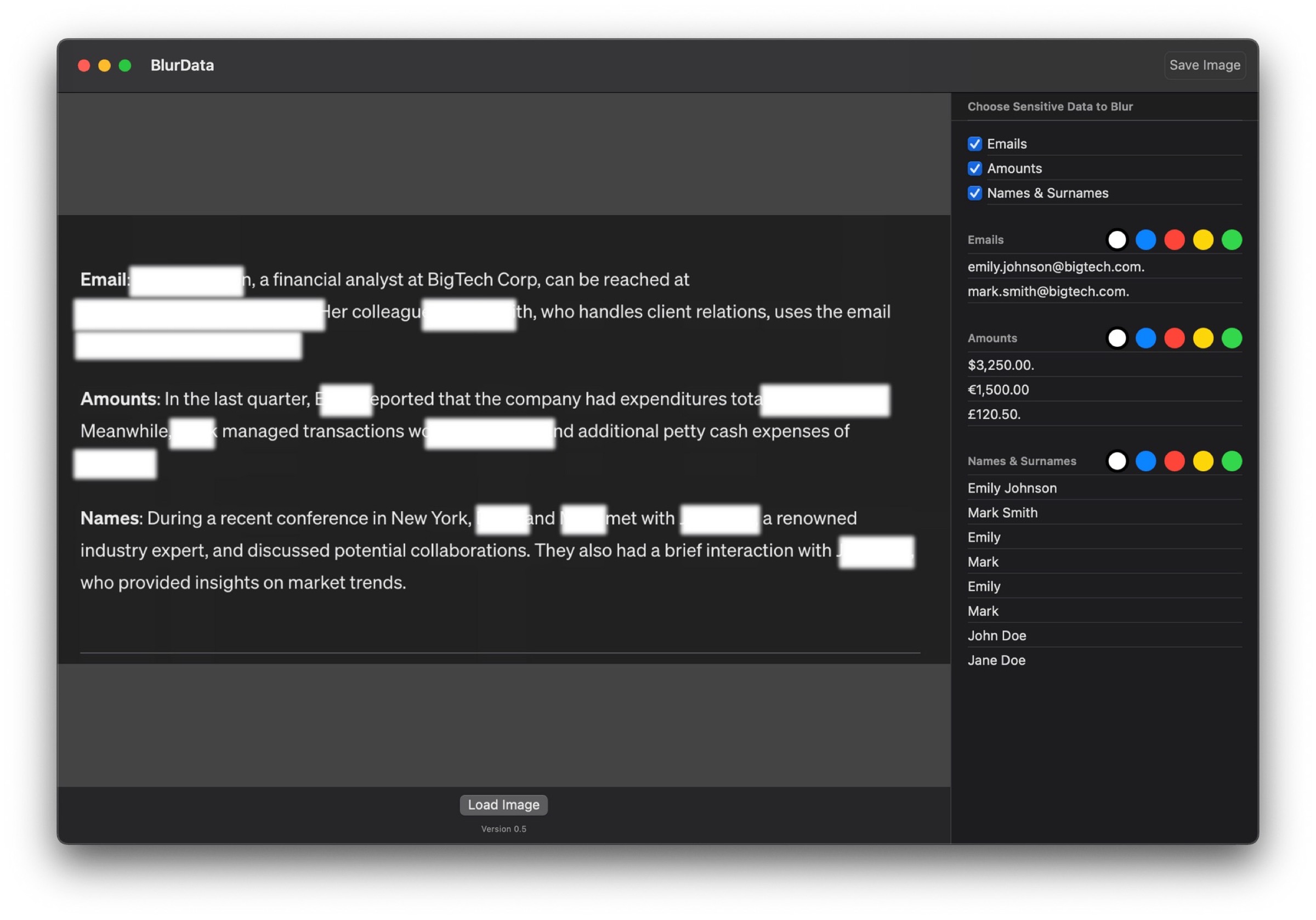Set Names & Surnames color to green
The height and width of the screenshot is (920, 1316).
(1231, 461)
